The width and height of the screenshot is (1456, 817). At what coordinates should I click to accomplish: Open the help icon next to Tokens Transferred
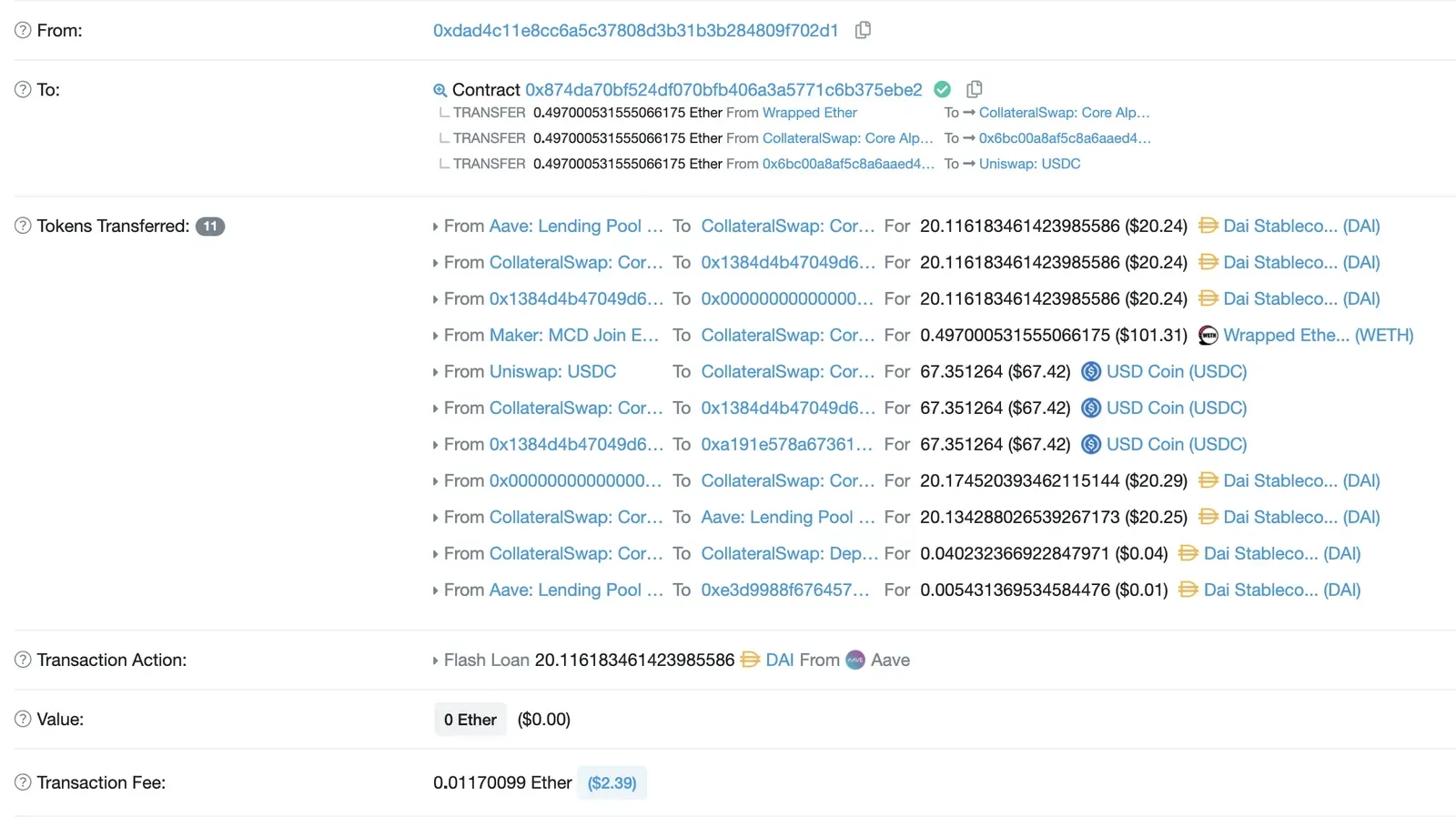point(23,226)
